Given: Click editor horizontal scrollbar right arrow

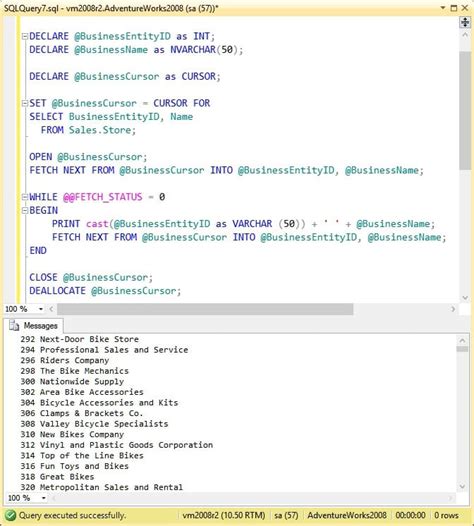Looking at the screenshot, I should (453, 309).
